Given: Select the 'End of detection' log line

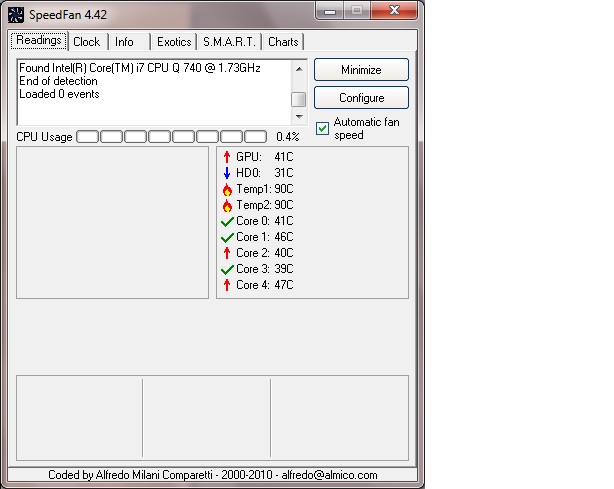Looking at the screenshot, I should coord(58,81).
